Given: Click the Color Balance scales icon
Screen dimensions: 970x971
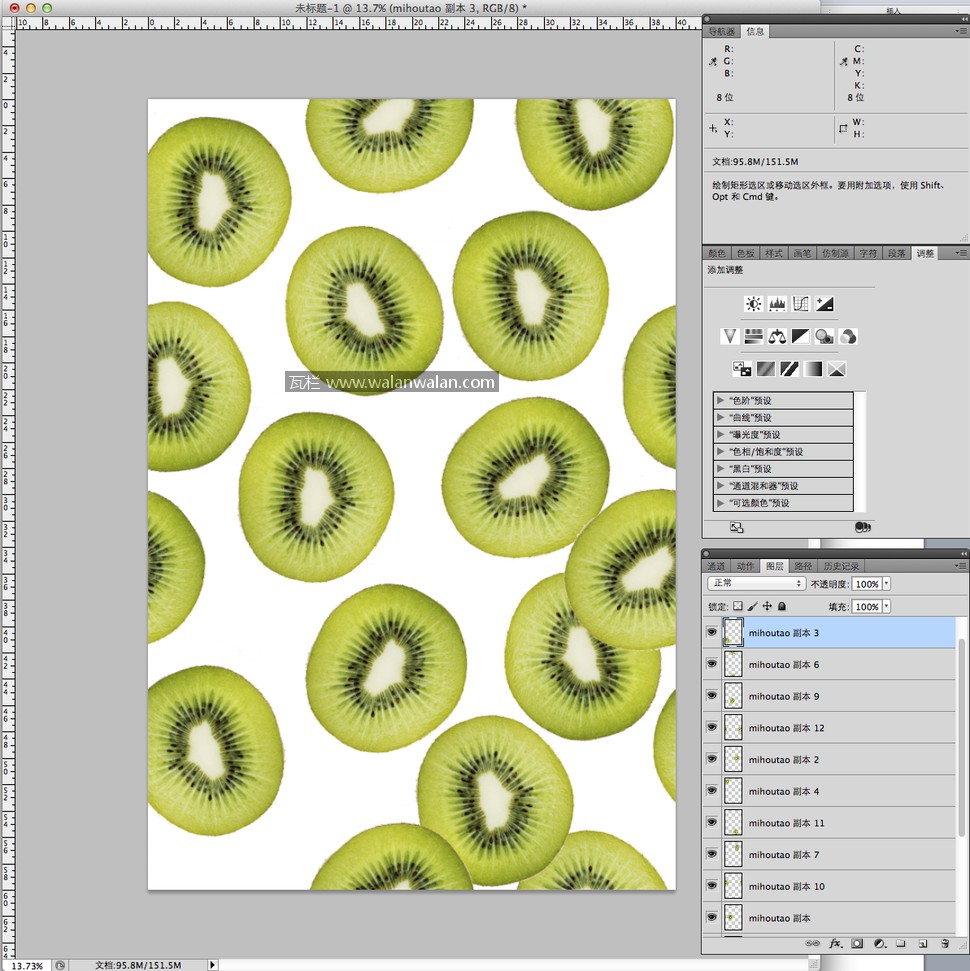Looking at the screenshot, I should tap(777, 337).
